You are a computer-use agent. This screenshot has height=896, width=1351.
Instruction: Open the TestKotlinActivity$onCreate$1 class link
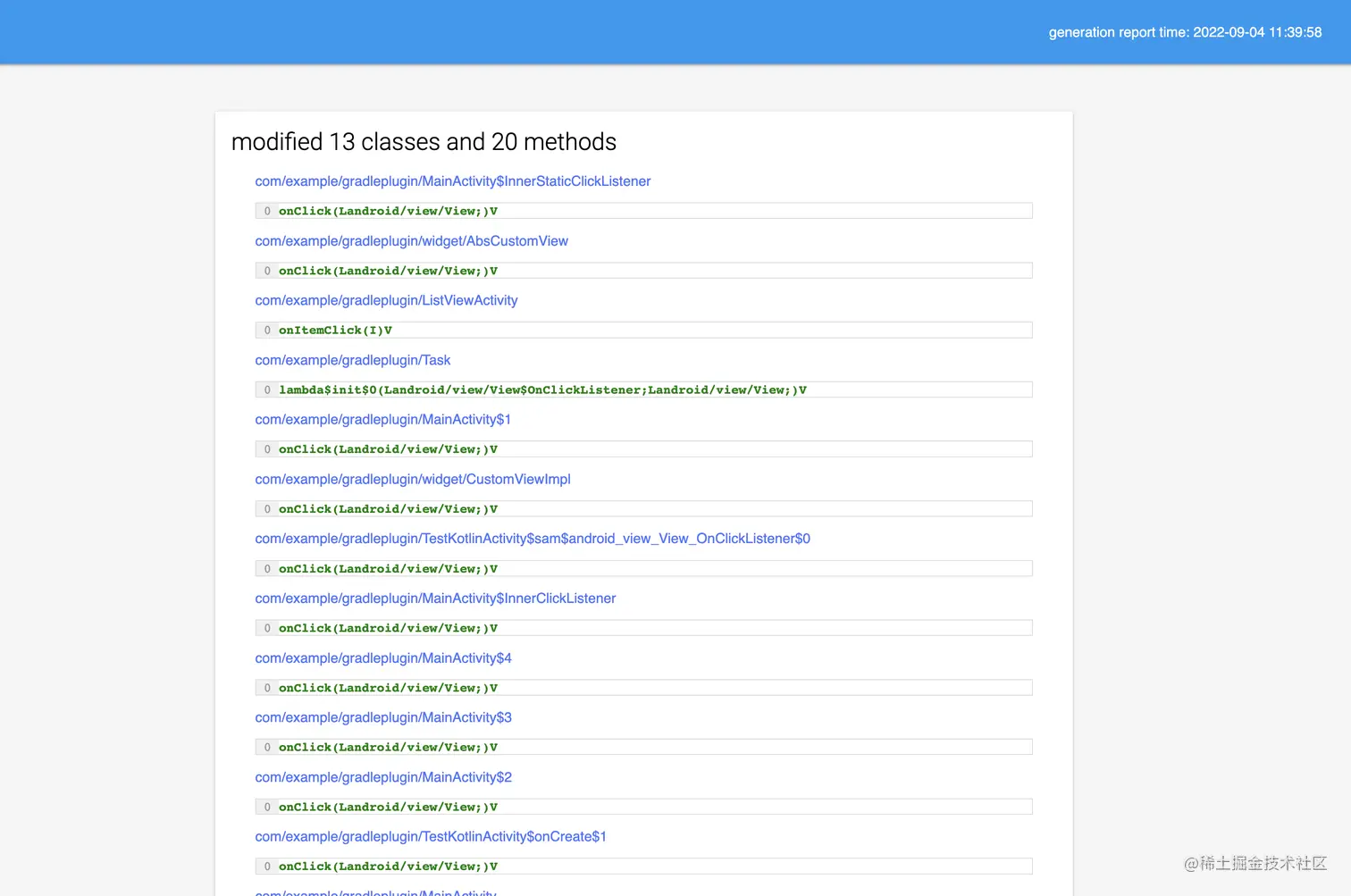[x=430, y=836]
